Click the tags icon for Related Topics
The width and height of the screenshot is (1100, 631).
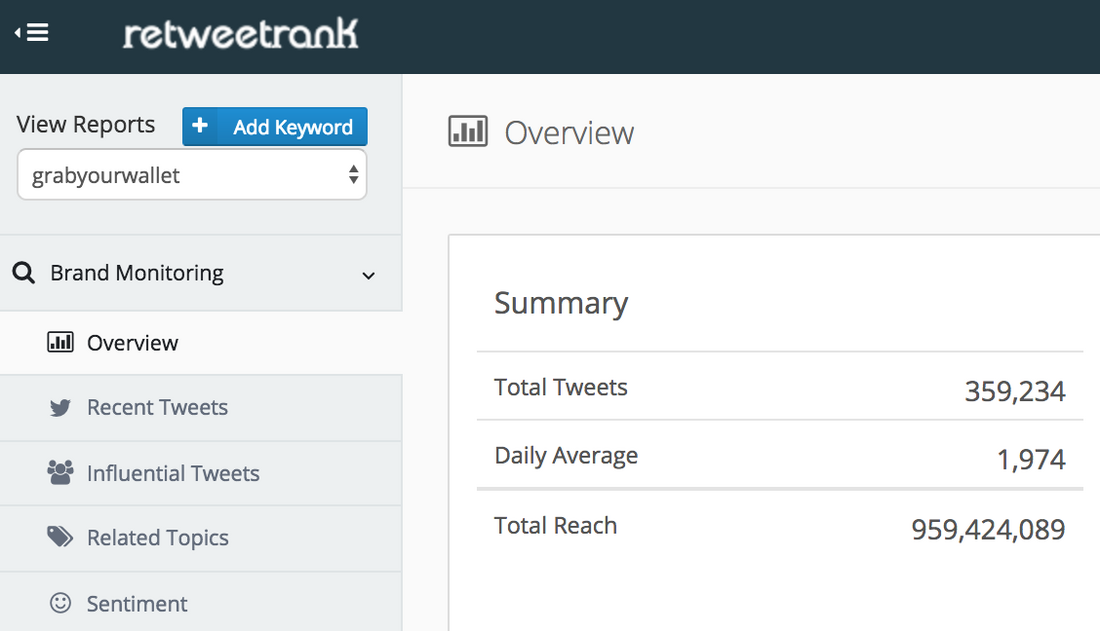60,538
